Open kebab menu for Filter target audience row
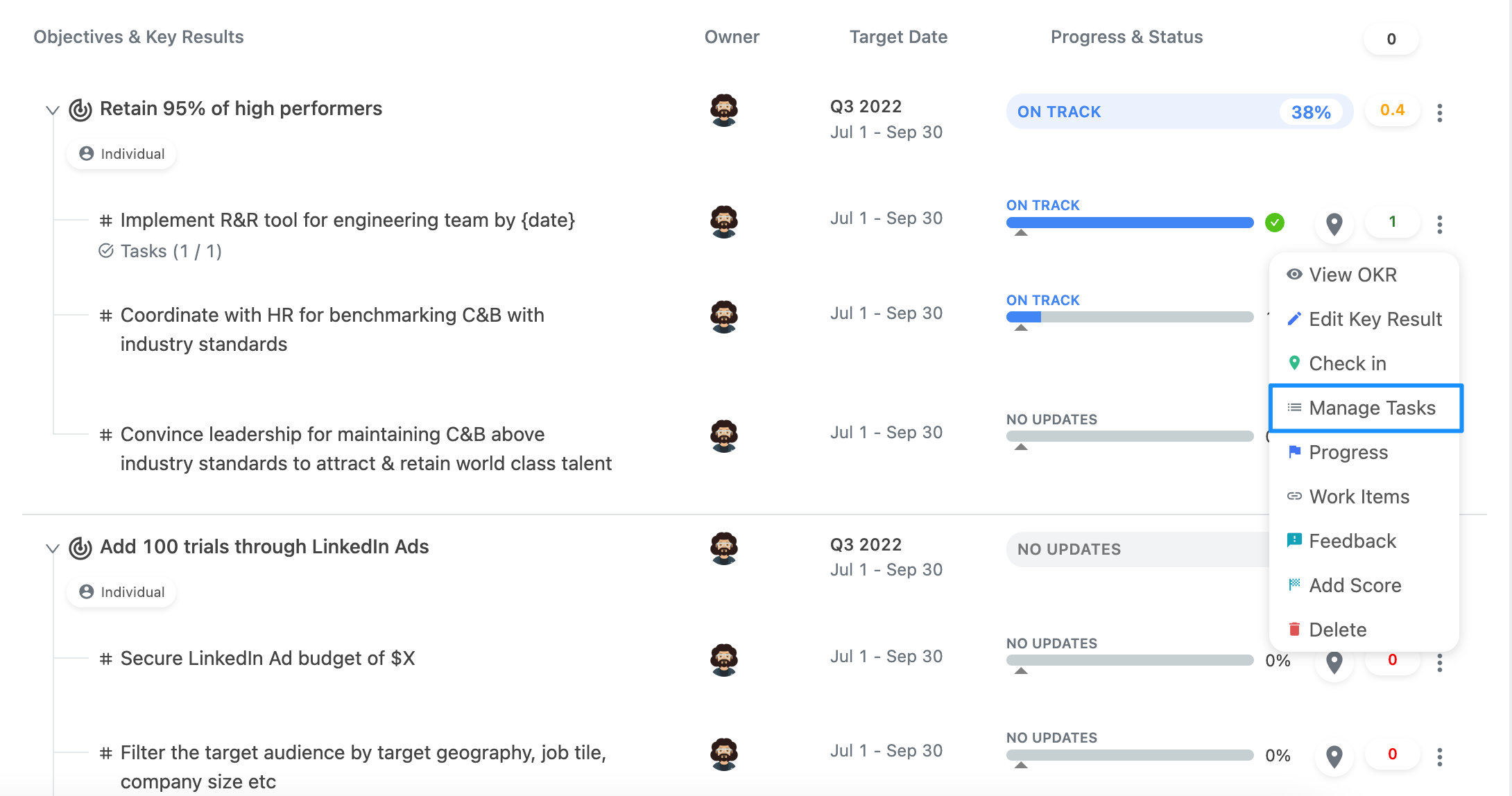 [1440, 756]
